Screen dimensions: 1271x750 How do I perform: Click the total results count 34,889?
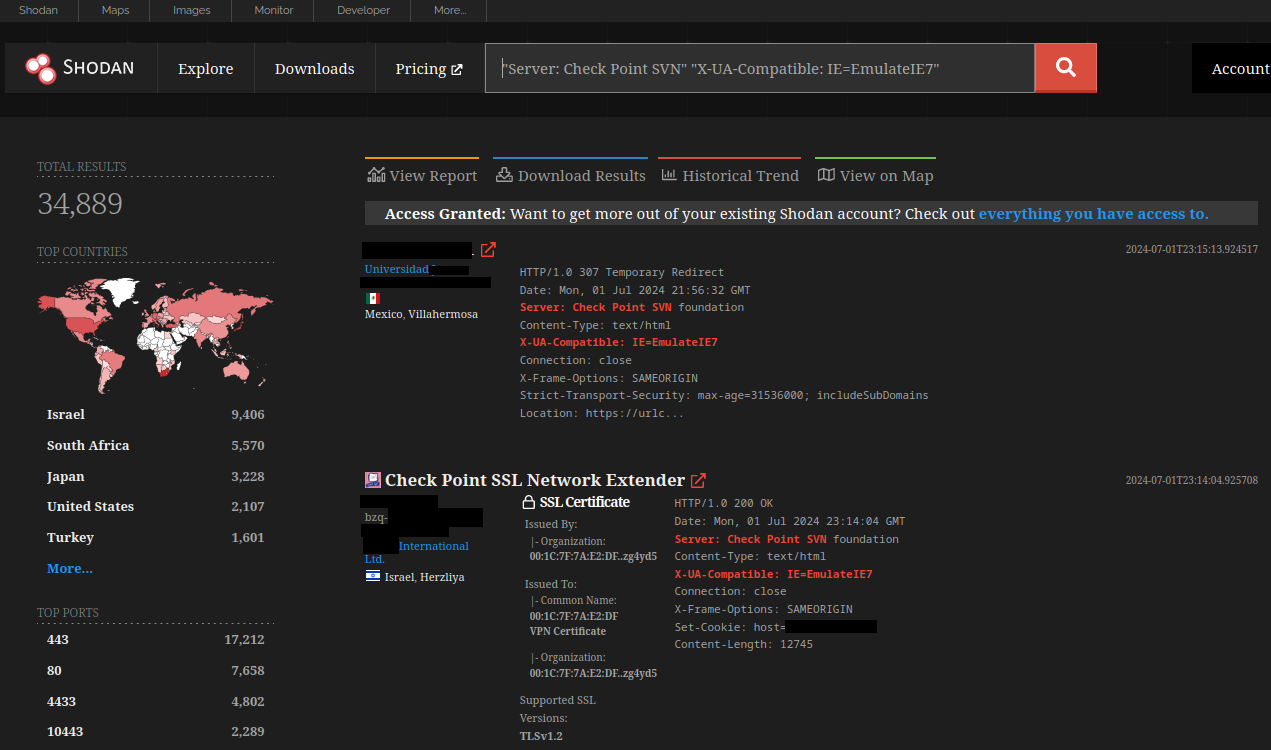80,204
